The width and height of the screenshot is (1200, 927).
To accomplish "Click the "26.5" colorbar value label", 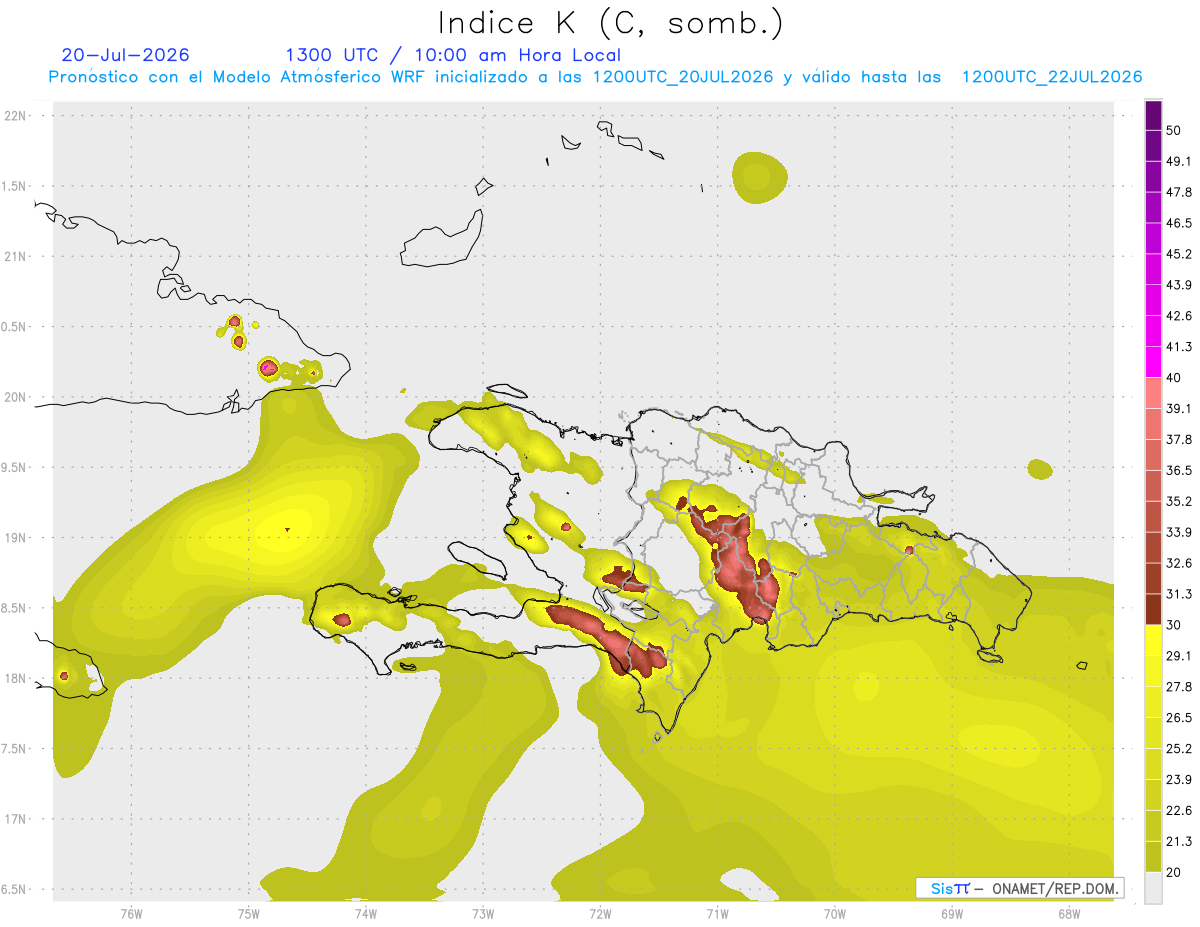I will pyautogui.click(x=1179, y=718).
